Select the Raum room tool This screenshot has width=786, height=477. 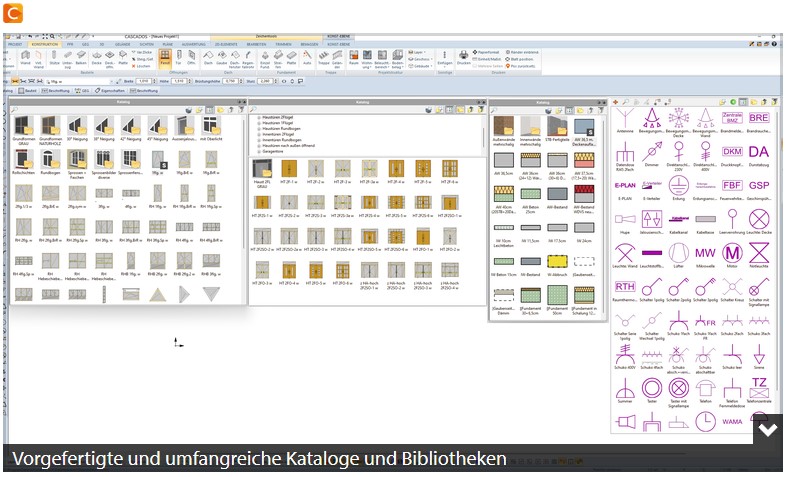pos(354,58)
